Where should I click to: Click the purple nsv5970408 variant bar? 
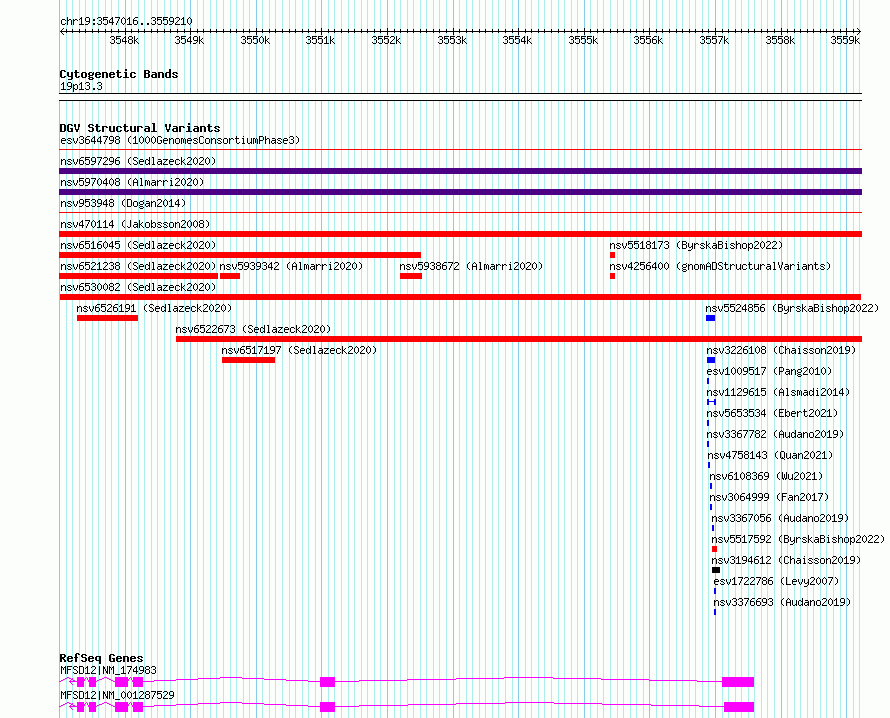coord(460,192)
